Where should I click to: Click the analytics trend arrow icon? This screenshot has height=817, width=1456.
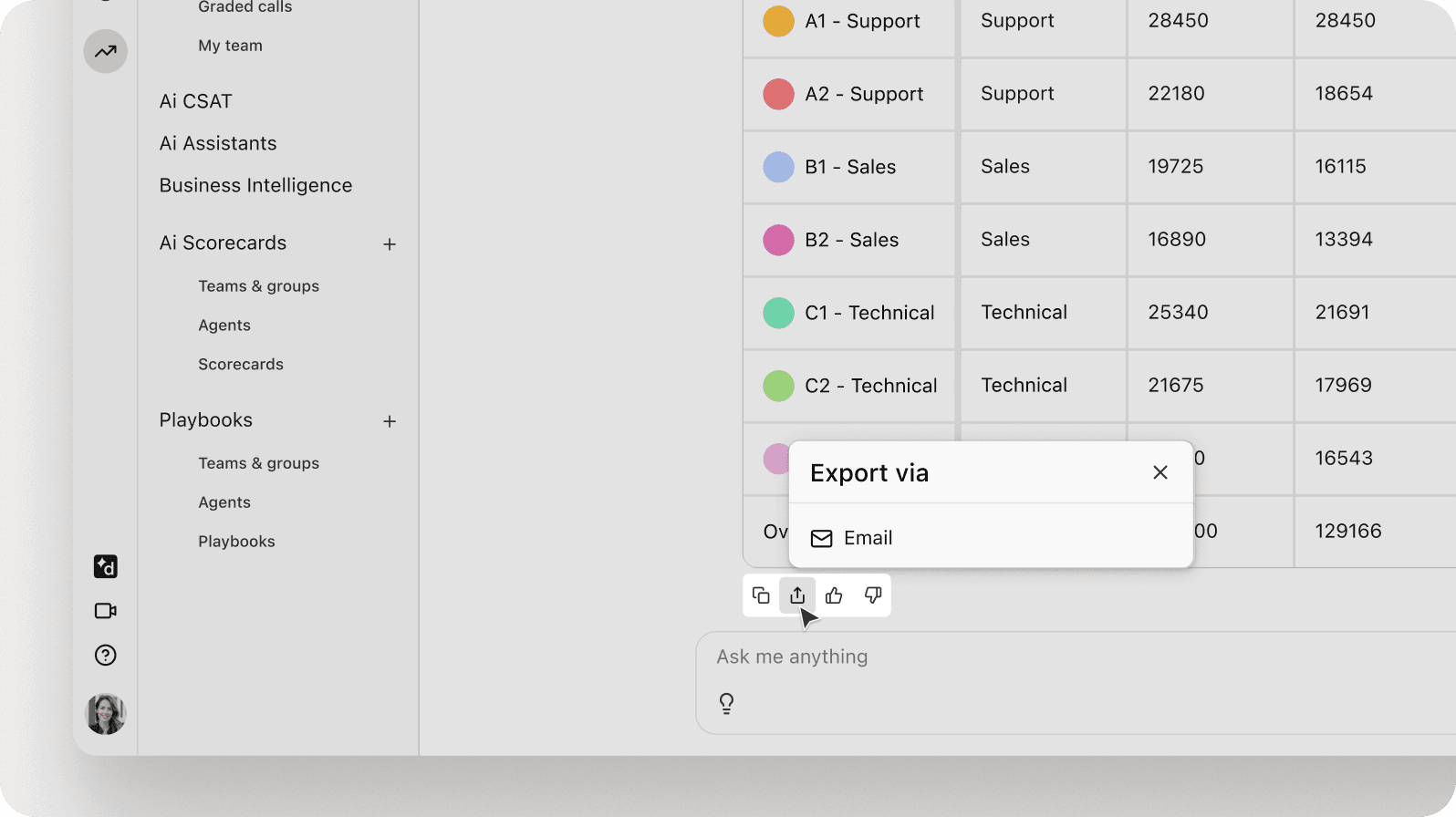[106, 51]
